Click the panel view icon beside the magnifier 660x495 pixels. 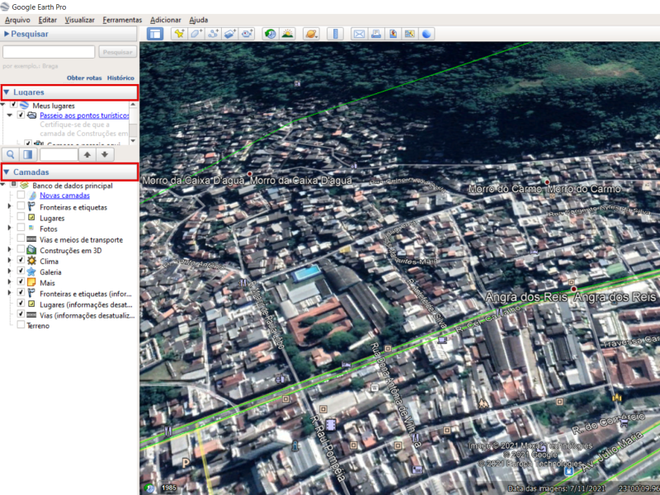click(x=28, y=154)
